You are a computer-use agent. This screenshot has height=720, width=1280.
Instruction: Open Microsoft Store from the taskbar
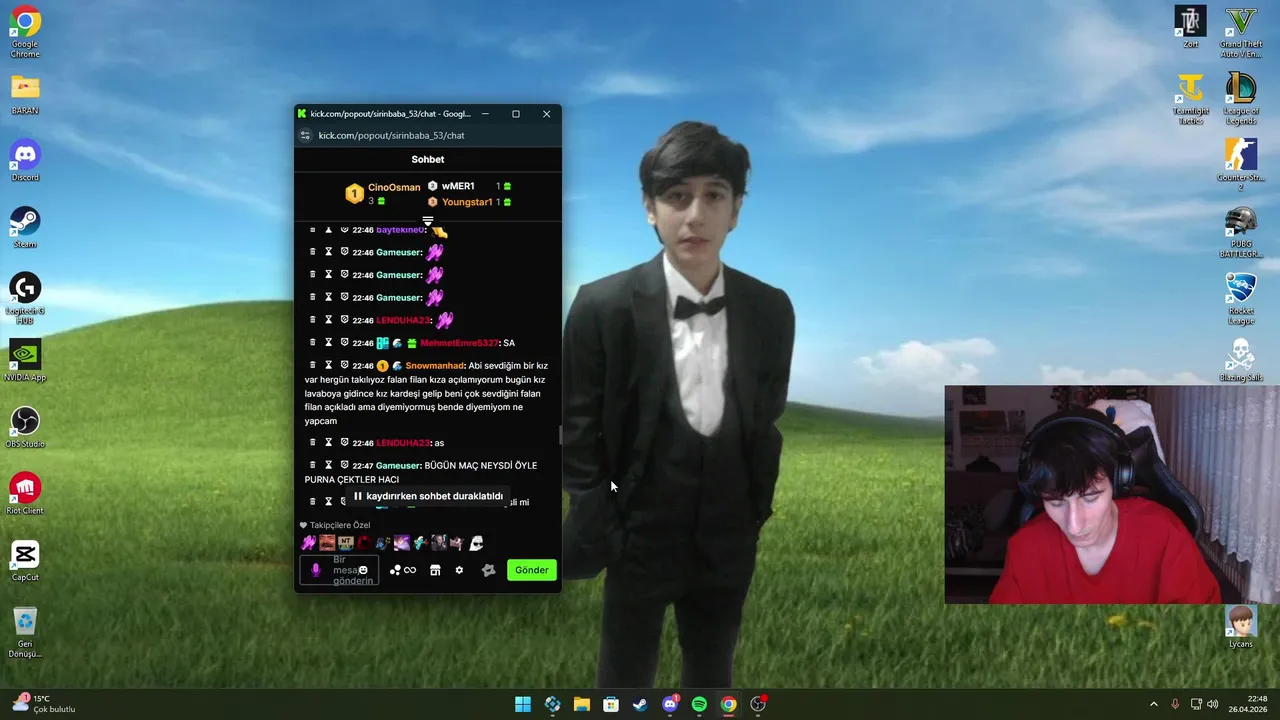(611, 704)
